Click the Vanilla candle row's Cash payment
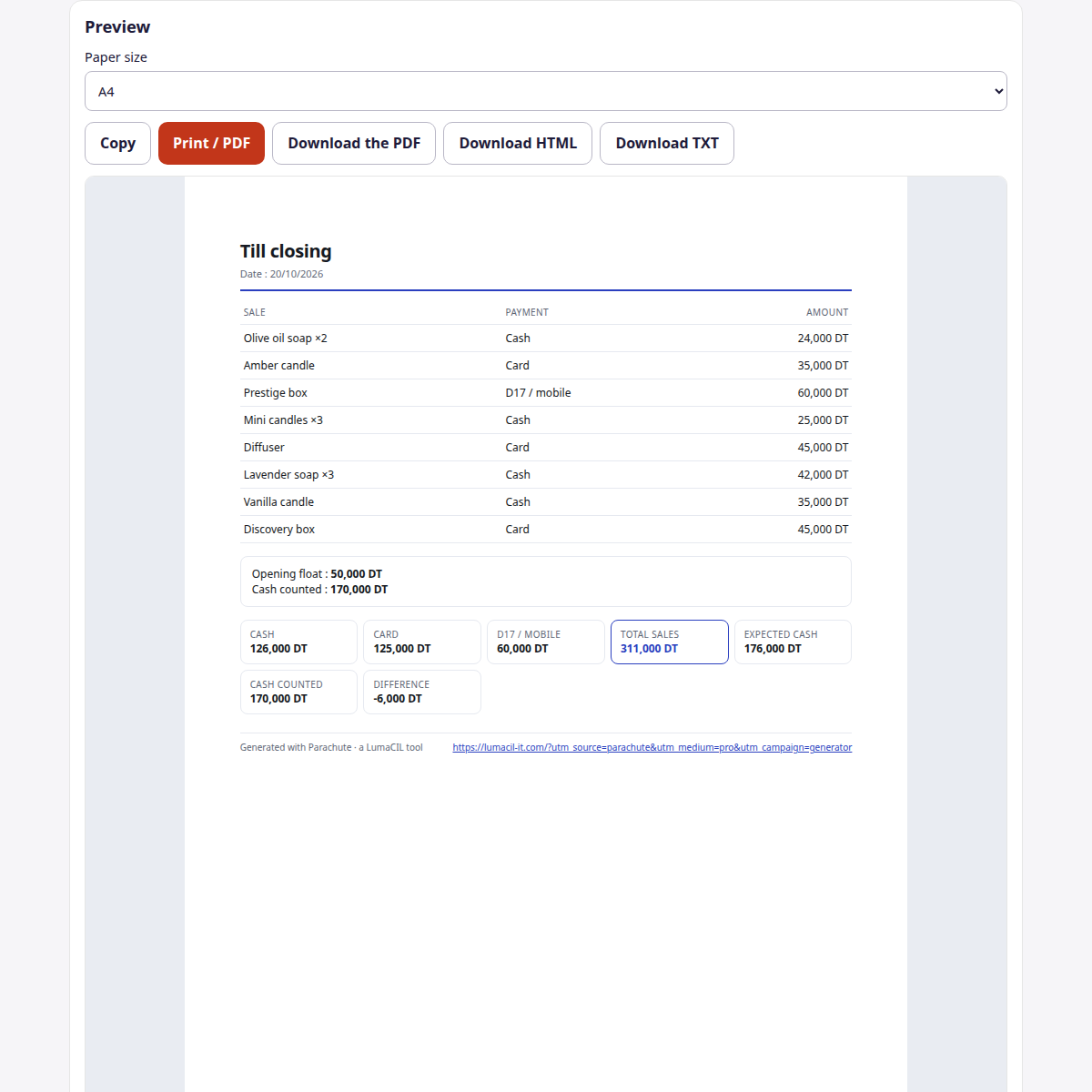The image size is (1092, 1092). point(518,502)
